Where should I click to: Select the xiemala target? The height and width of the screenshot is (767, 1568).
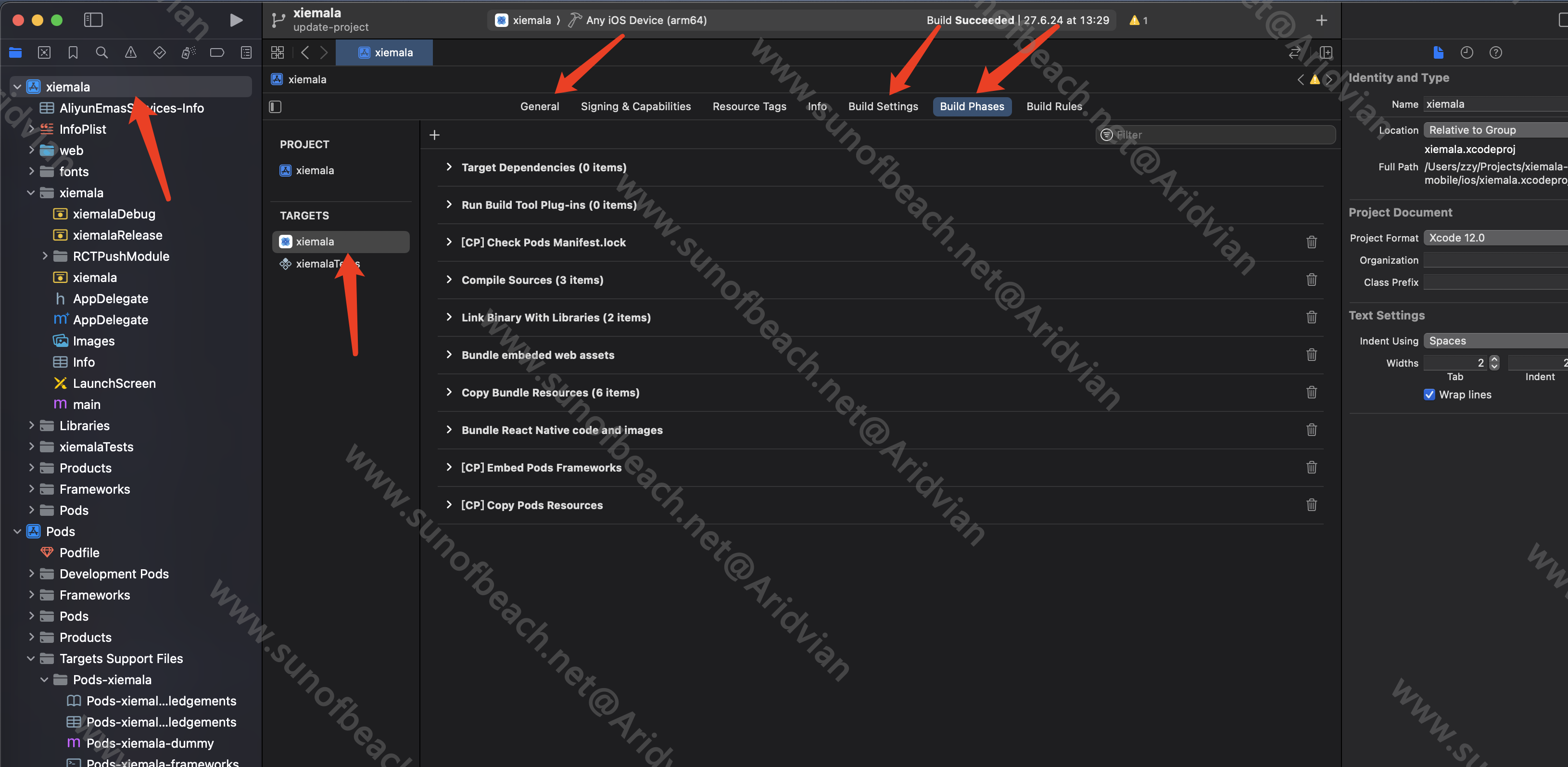(341, 242)
